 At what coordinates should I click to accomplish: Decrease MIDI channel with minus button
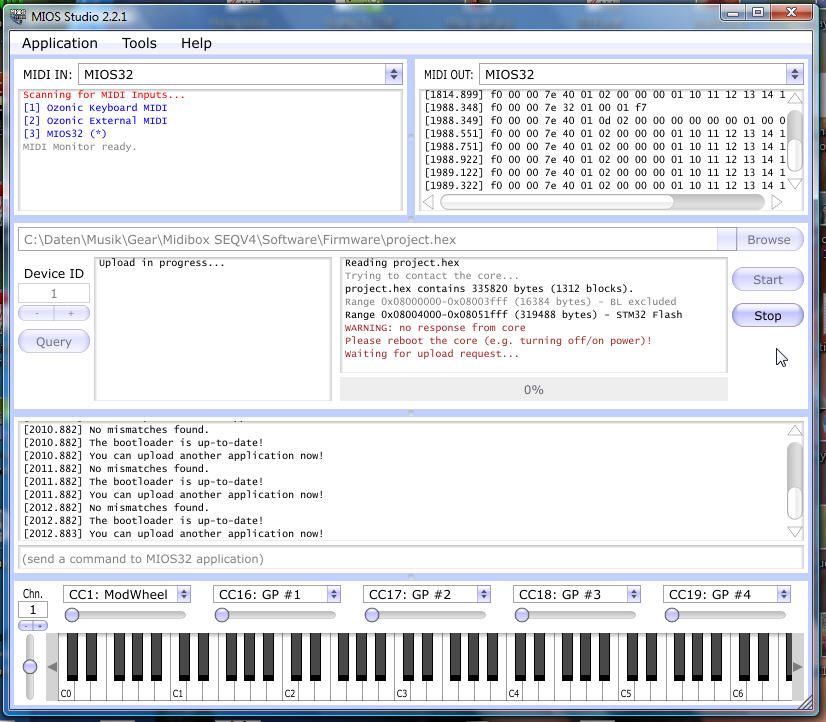(25, 626)
